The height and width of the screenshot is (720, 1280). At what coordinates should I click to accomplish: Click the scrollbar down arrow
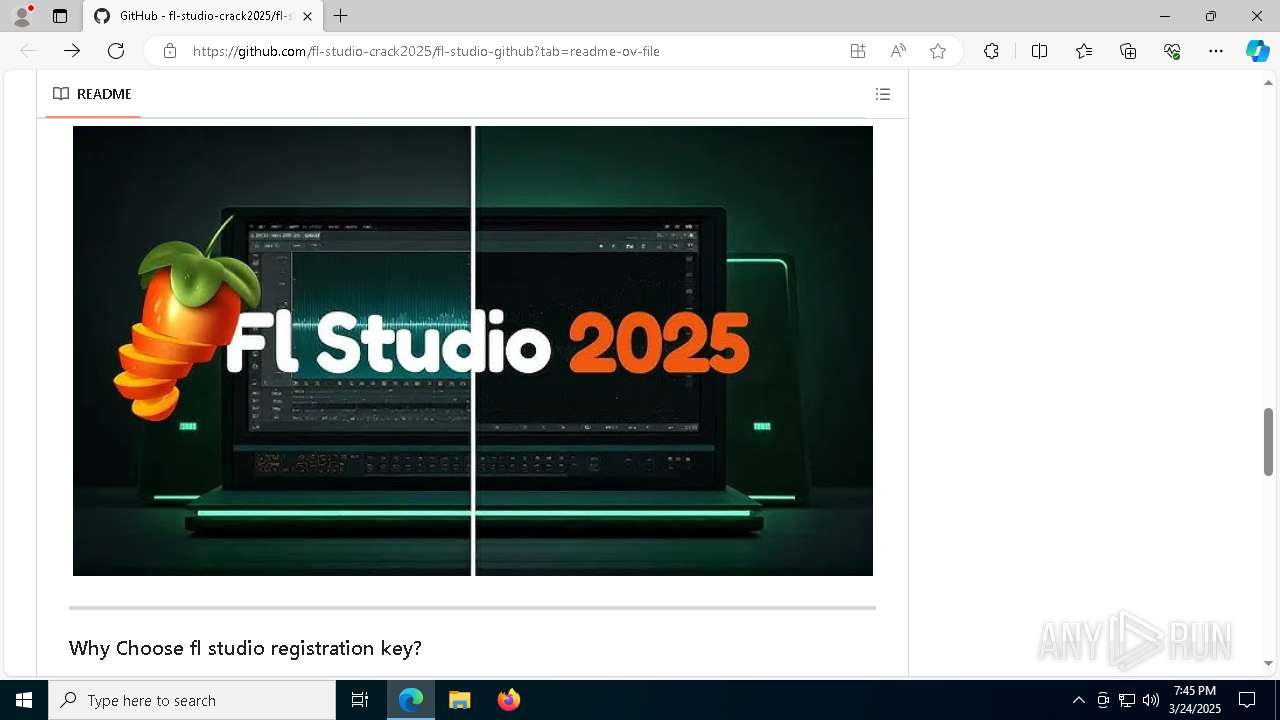coord(1269,663)
